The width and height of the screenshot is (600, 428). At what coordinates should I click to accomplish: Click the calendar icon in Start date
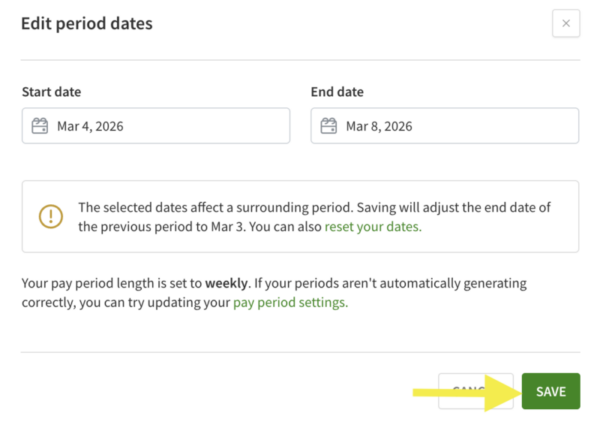click(x=40, y=126)
